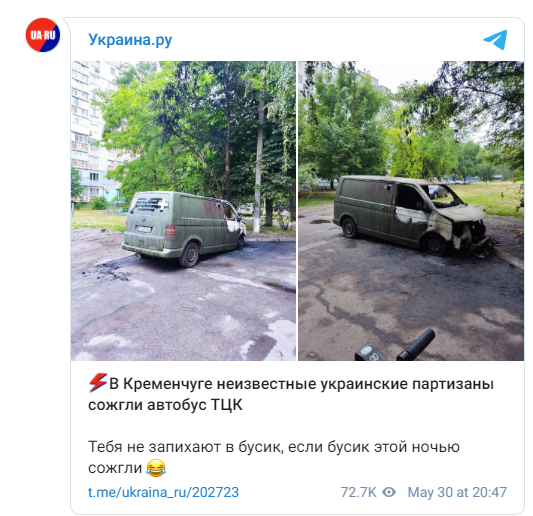Open the left photo of the green van

pos(184,211)
